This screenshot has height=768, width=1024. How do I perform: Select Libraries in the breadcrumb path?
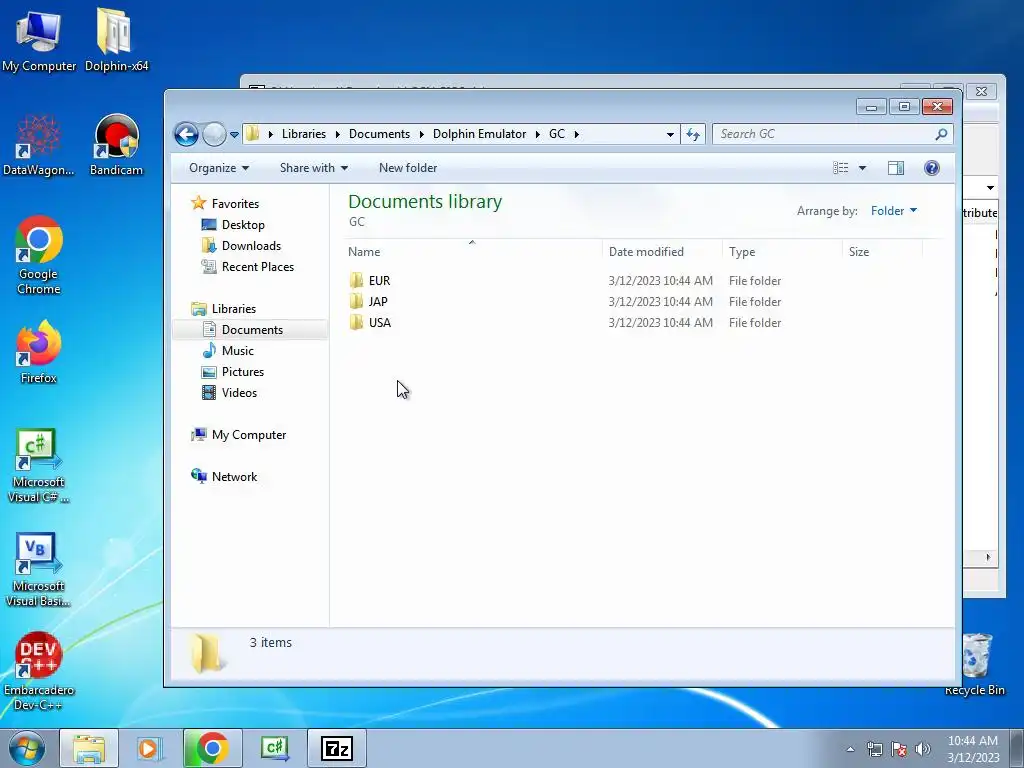point(304,134)
